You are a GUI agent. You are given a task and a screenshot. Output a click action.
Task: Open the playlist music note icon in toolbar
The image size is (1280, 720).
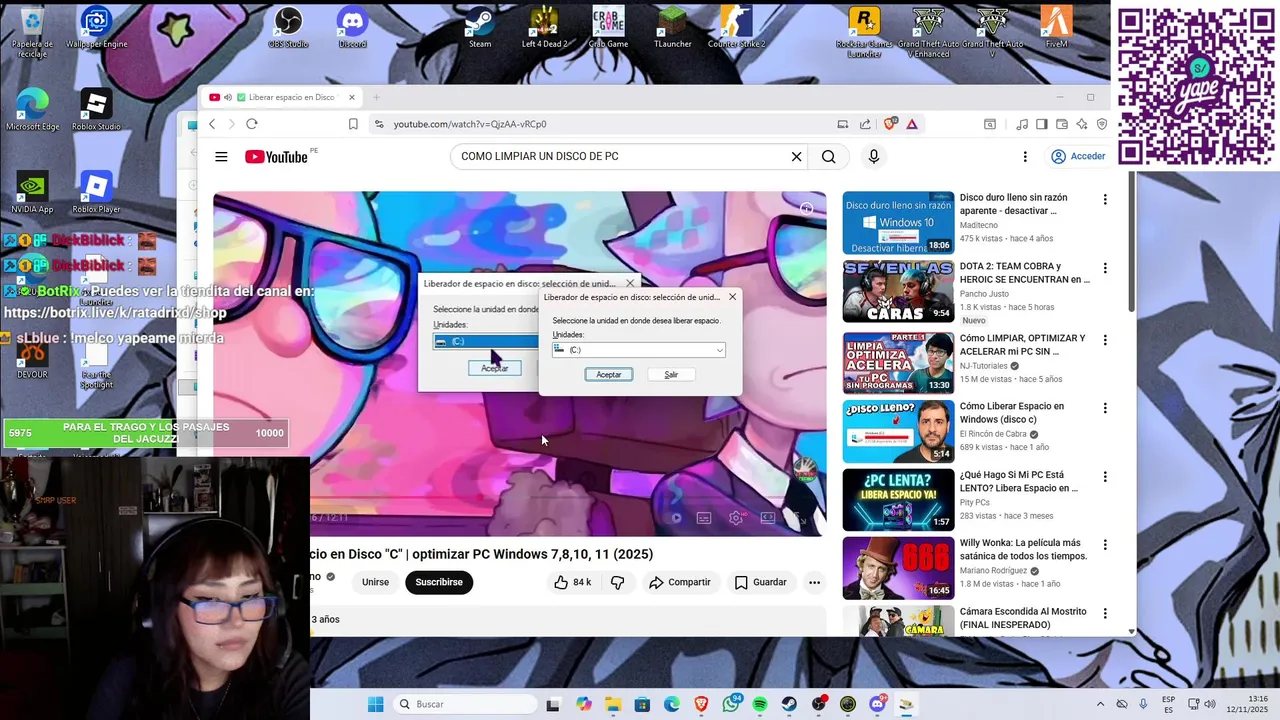coord(1021,124)
